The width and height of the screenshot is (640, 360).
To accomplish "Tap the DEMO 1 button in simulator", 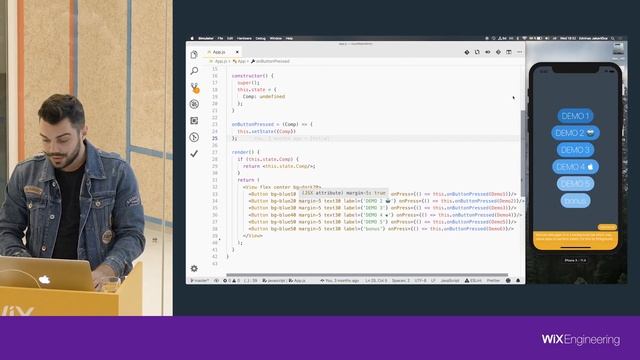I will pyautogui.click(x=575, y=116).
